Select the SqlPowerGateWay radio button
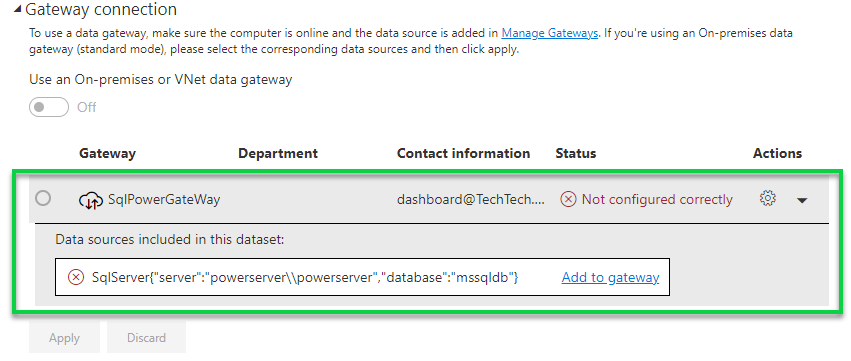 (x=43, y=198)
